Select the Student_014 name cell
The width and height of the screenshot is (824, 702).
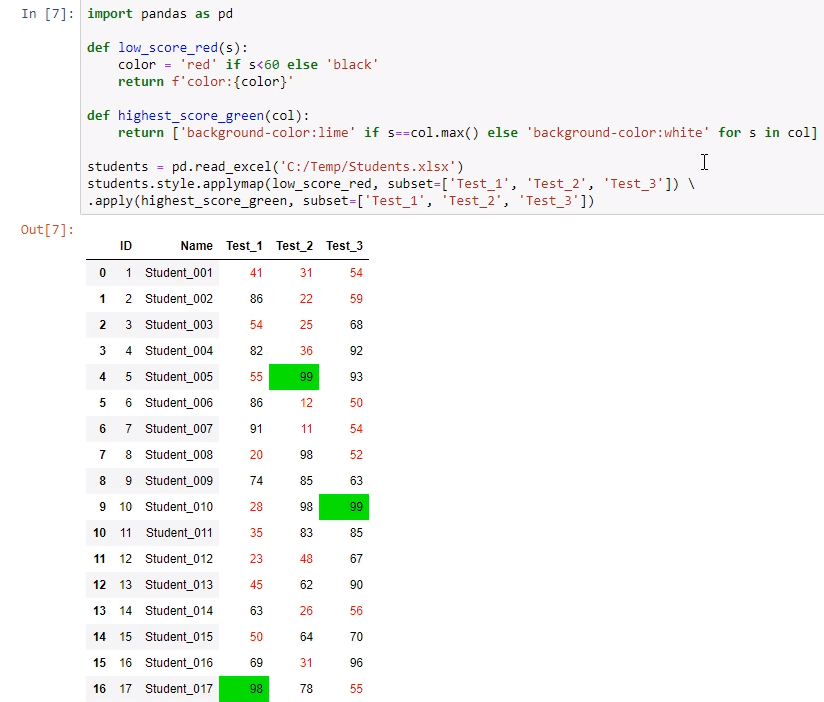[179, 611]
